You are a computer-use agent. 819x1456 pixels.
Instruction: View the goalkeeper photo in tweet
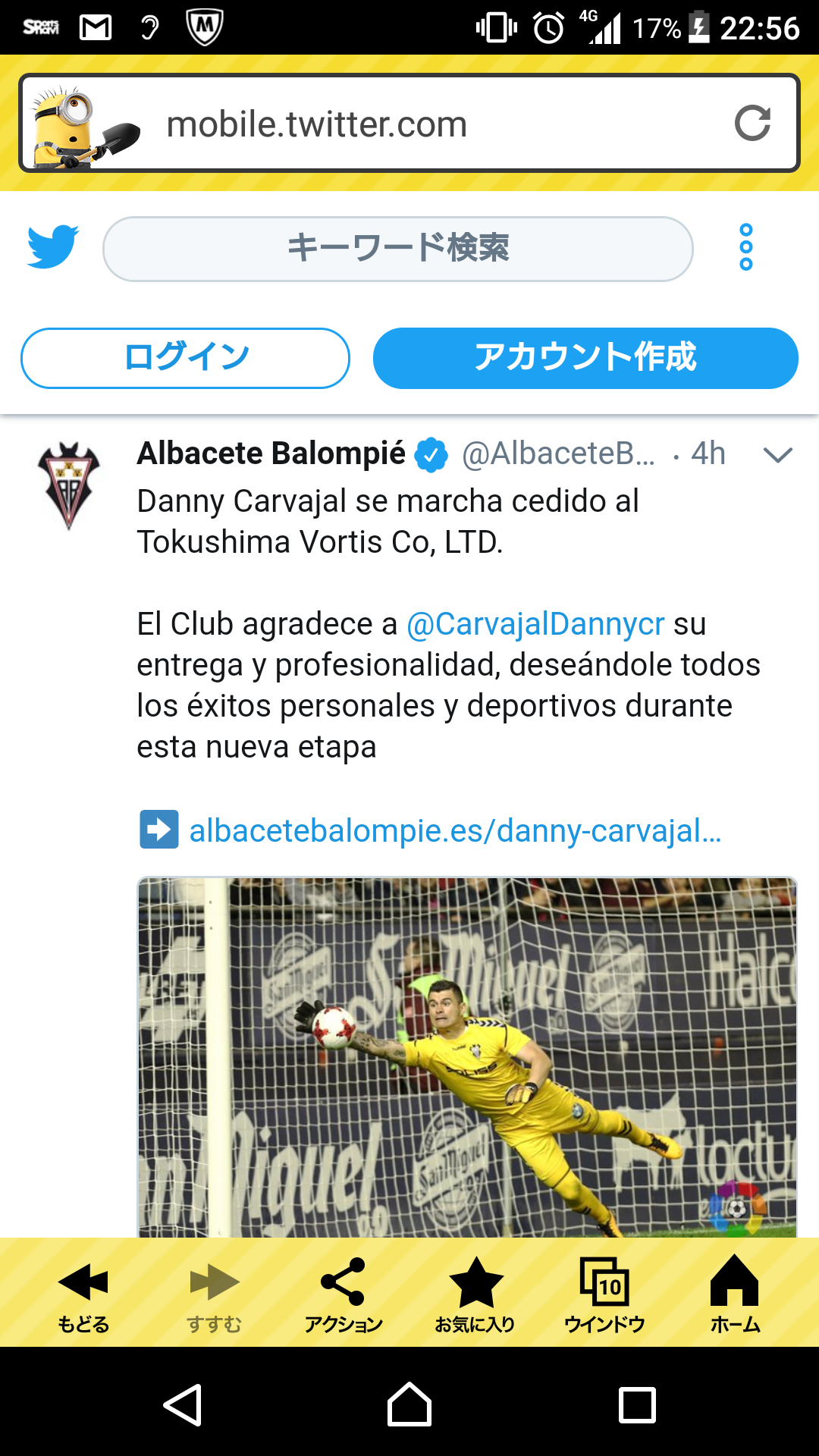pyautogui.click(x=467, y=1057)
